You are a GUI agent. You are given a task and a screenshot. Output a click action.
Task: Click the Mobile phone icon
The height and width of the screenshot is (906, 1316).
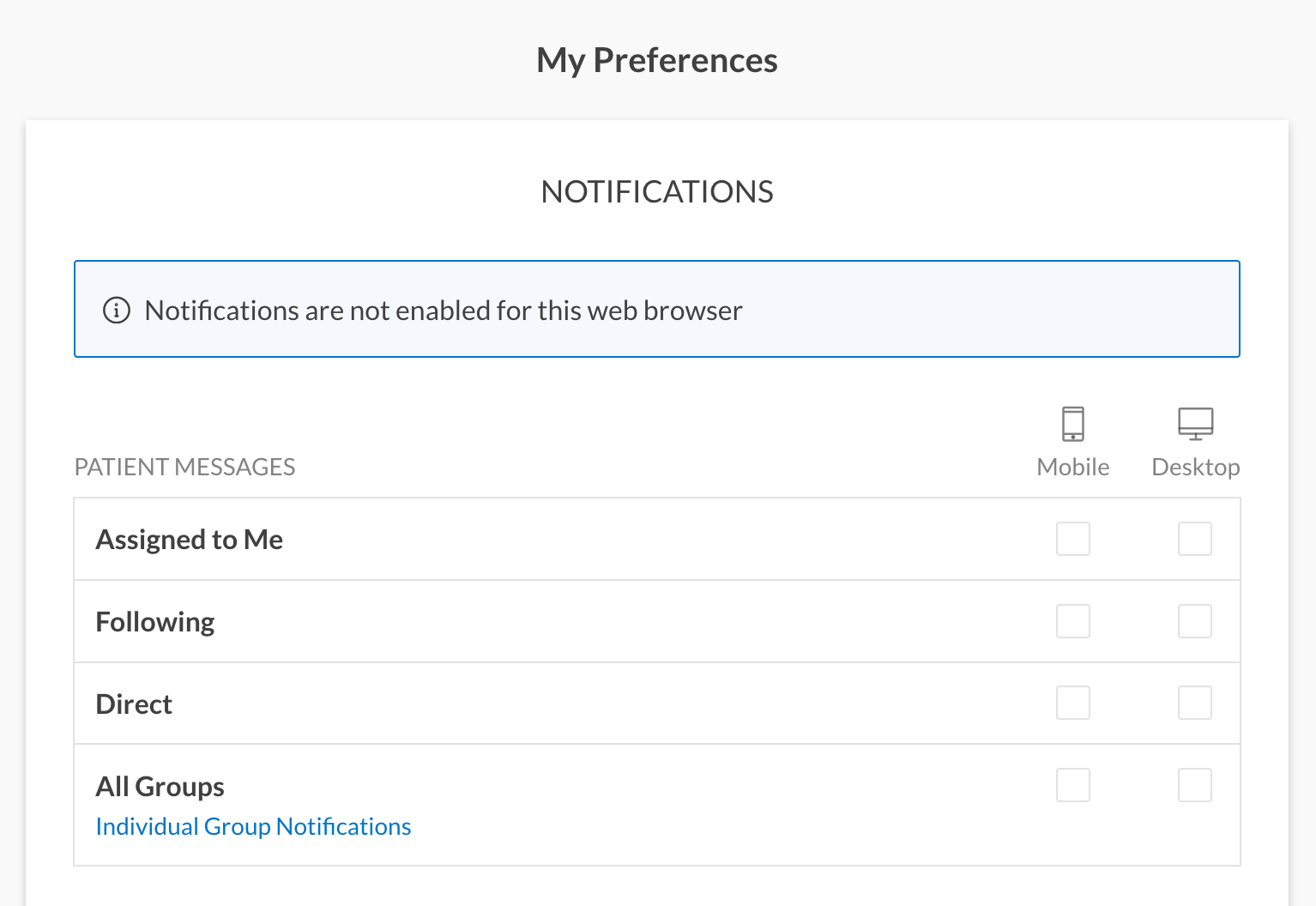click(1072, 424)
